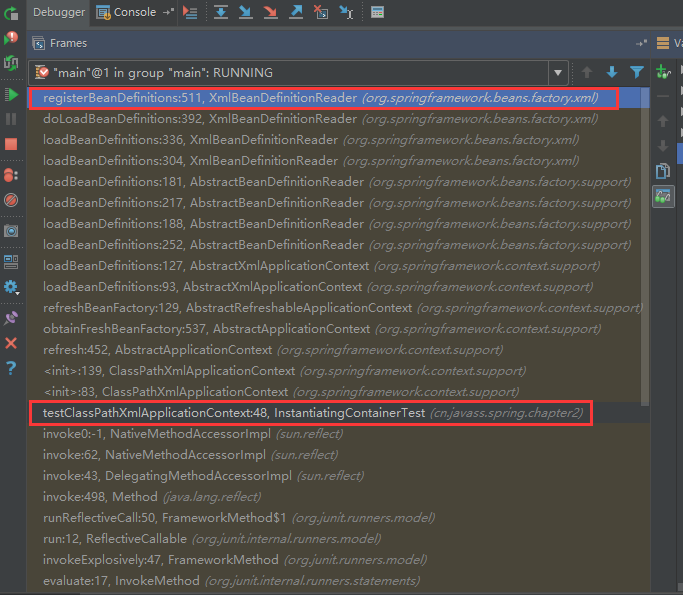Toggle the frames filter funnel icon
683x595 pixels.
pyautogui.click(x=636, y=72)
